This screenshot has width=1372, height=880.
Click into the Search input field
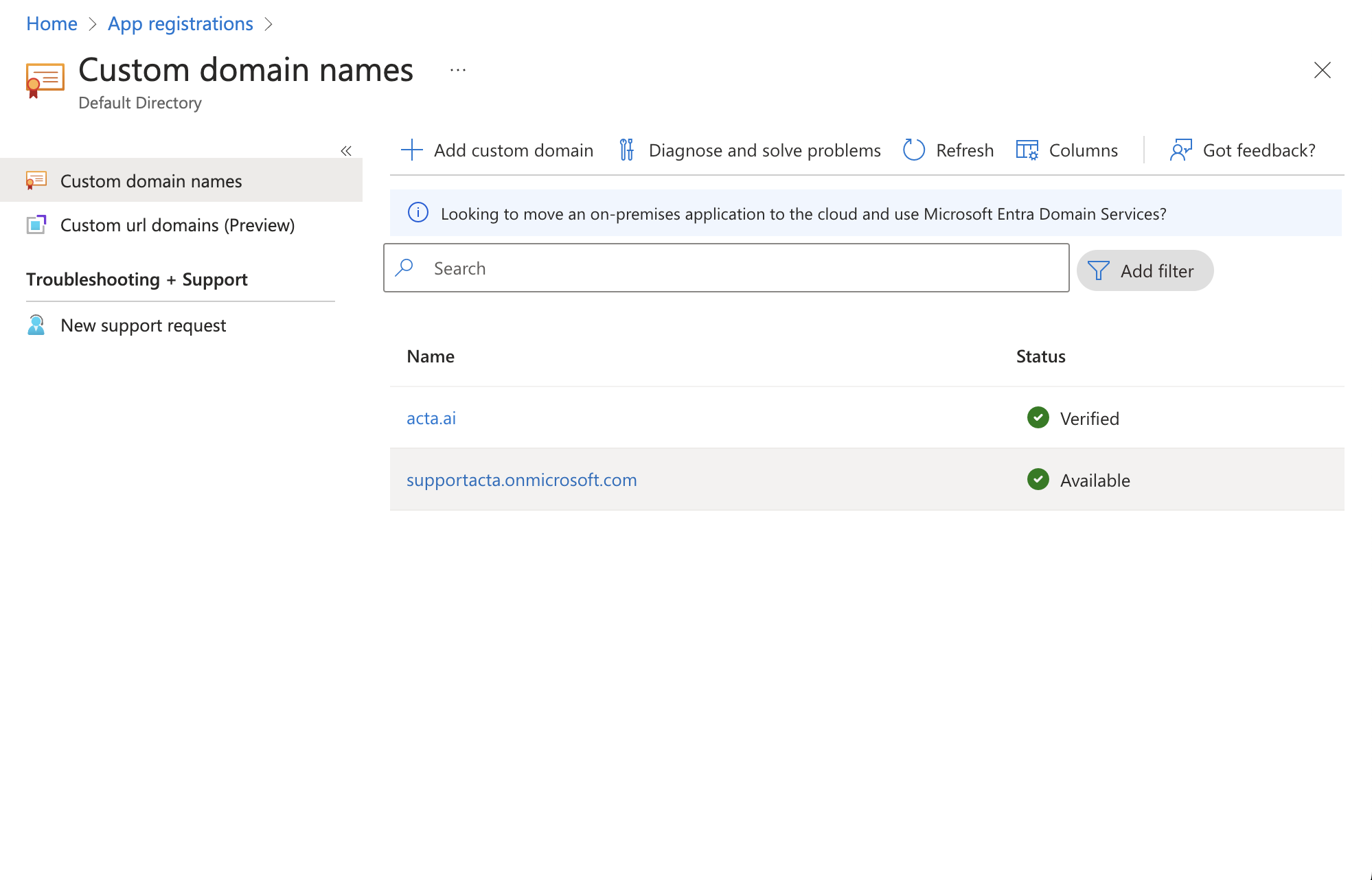(x=727, y=268)
